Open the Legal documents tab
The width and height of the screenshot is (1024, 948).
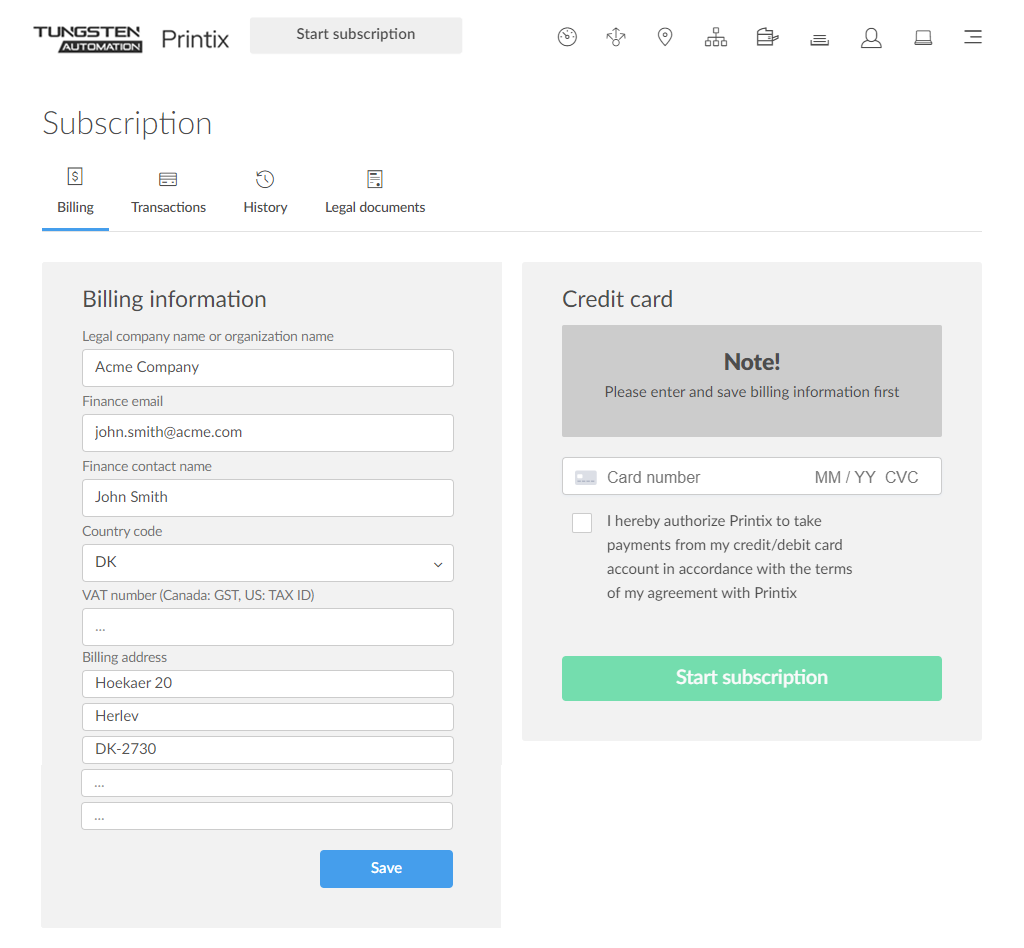point(375,193)
